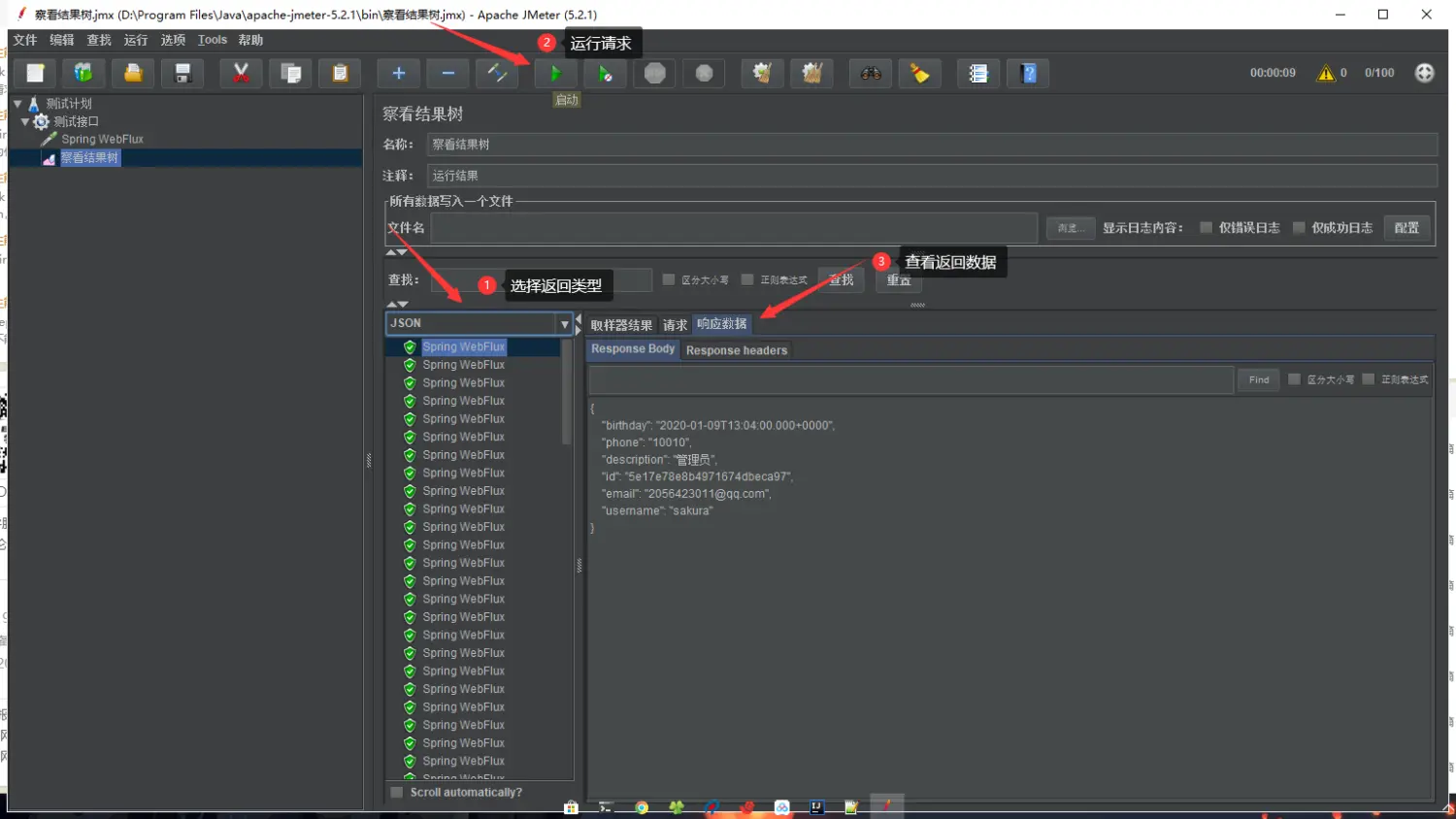This screenshot has height=819, width=1456.
Task: Click the 文件名 input field
Action: point(734,227)
